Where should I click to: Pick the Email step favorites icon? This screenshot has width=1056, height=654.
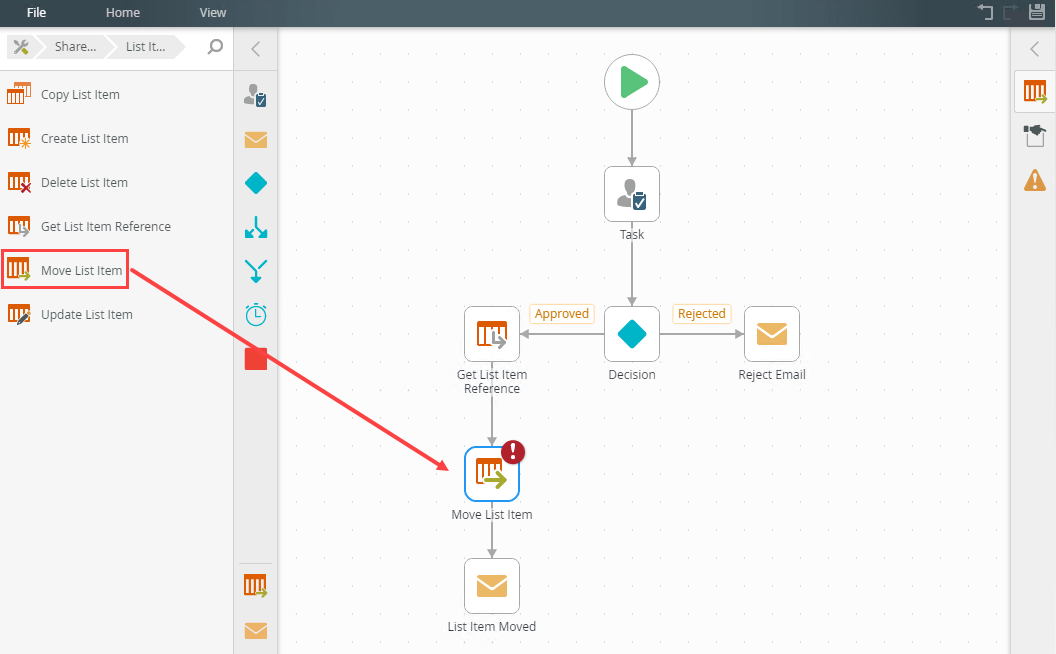pos(256,139)
